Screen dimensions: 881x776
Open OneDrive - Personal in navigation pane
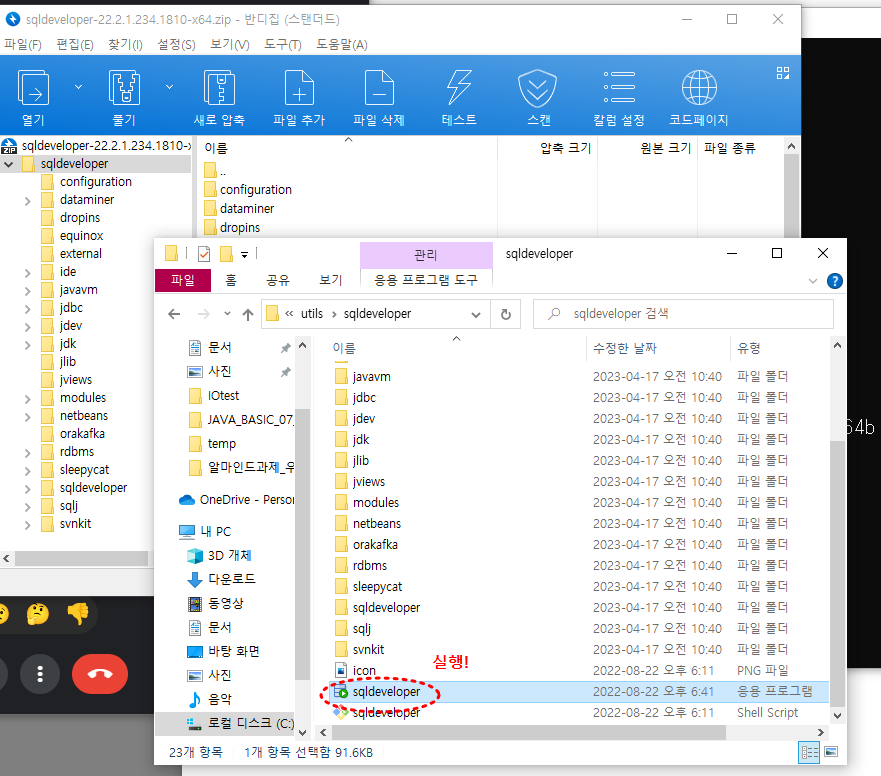click(x=236, y=500)
